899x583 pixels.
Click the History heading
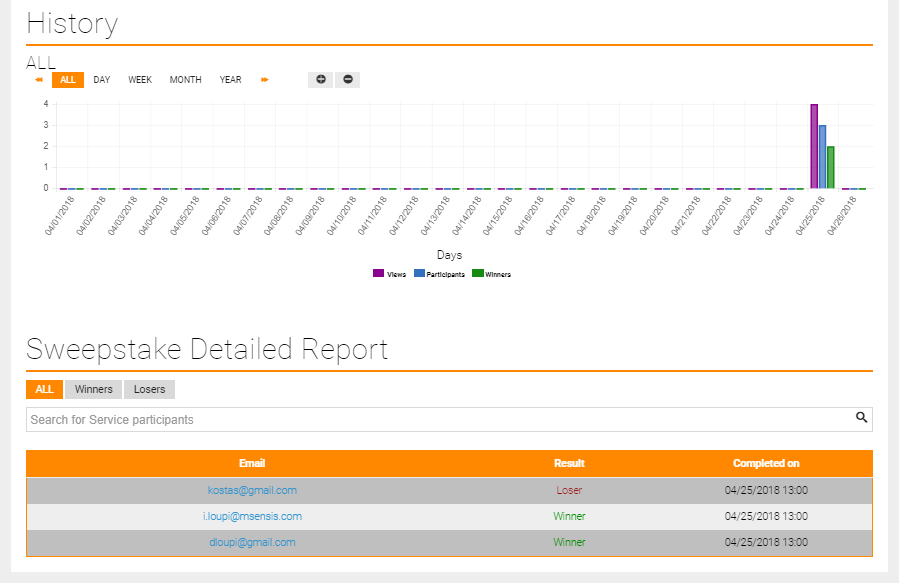click(x=72, y=24)
